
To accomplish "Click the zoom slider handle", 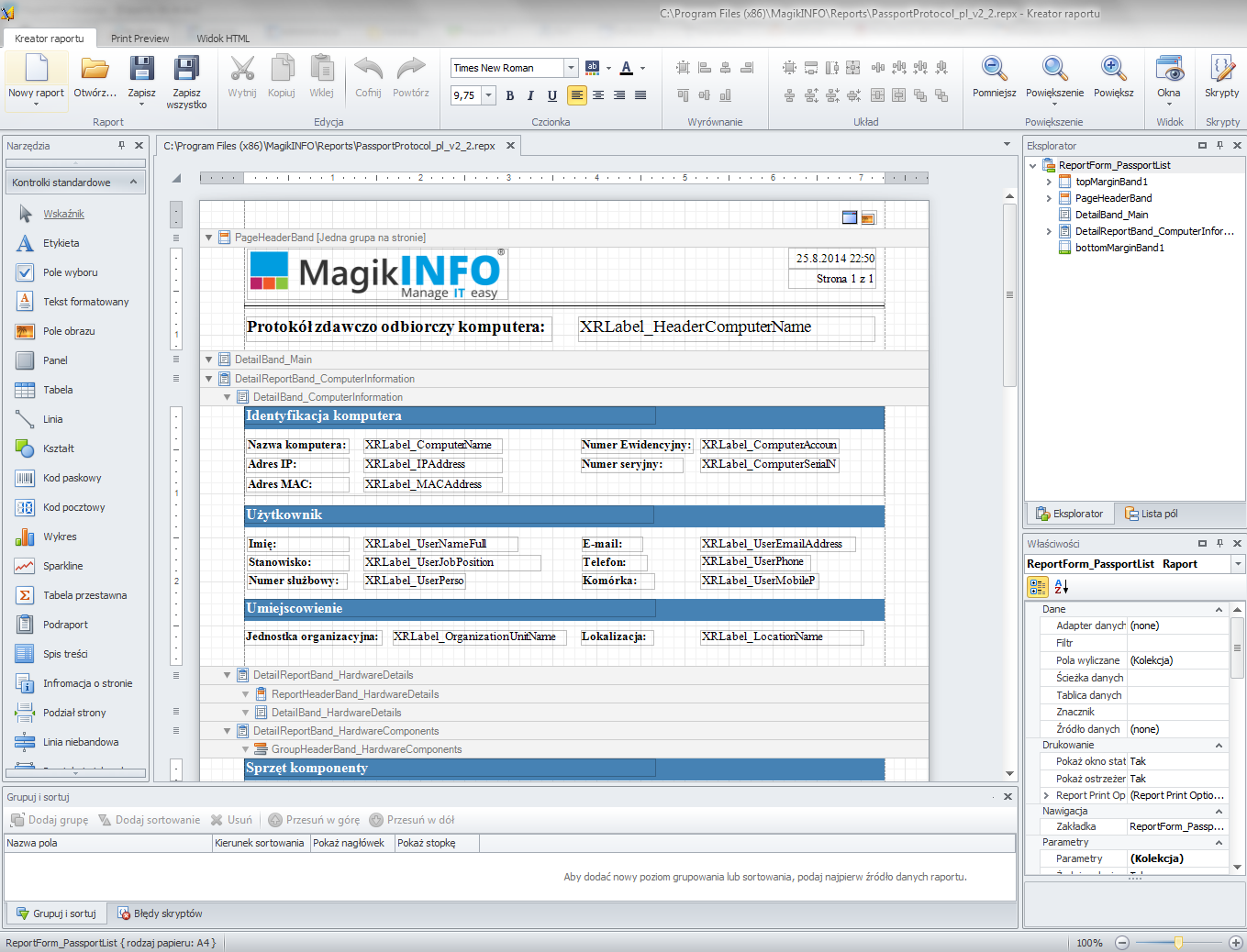I will (x=1178, y=942).
